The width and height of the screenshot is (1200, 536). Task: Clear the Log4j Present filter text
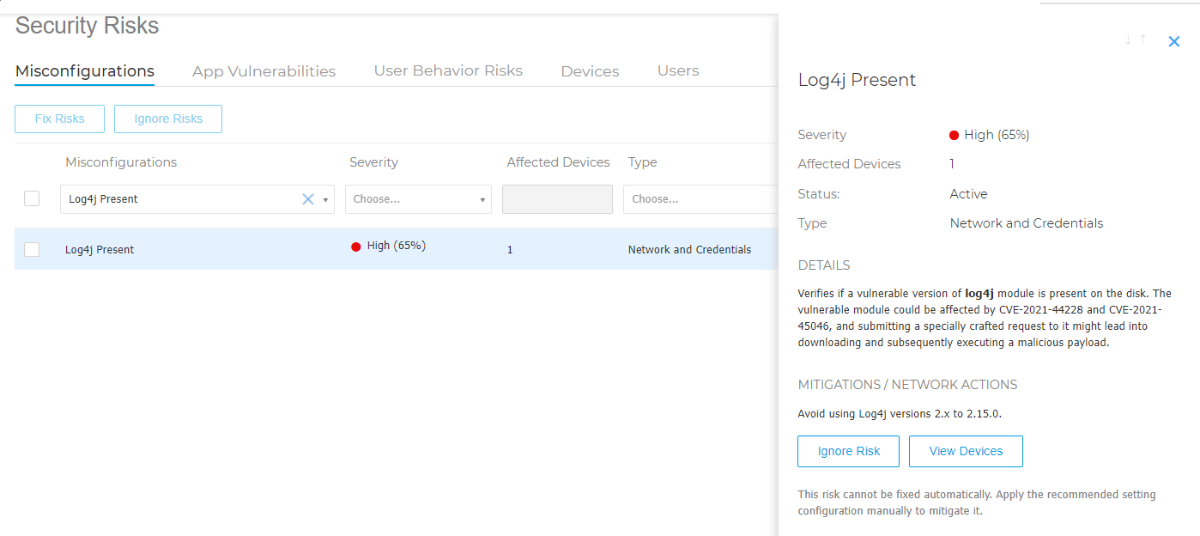coord(308,199)
